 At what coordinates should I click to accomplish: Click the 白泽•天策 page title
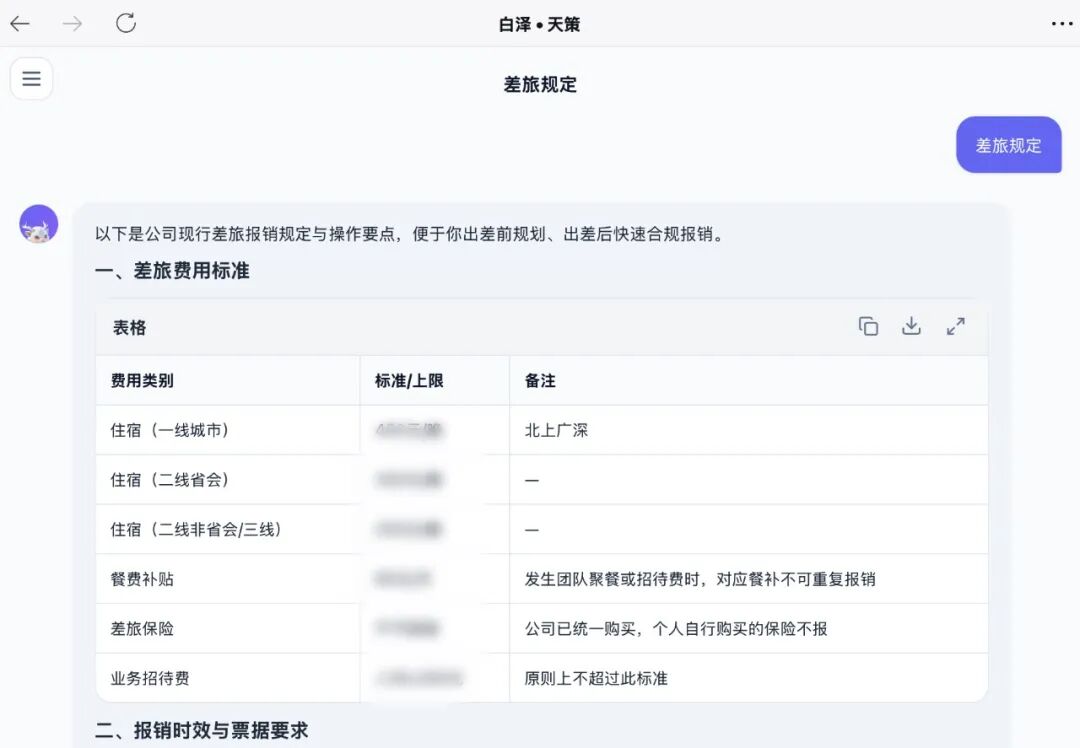[539, 25]
